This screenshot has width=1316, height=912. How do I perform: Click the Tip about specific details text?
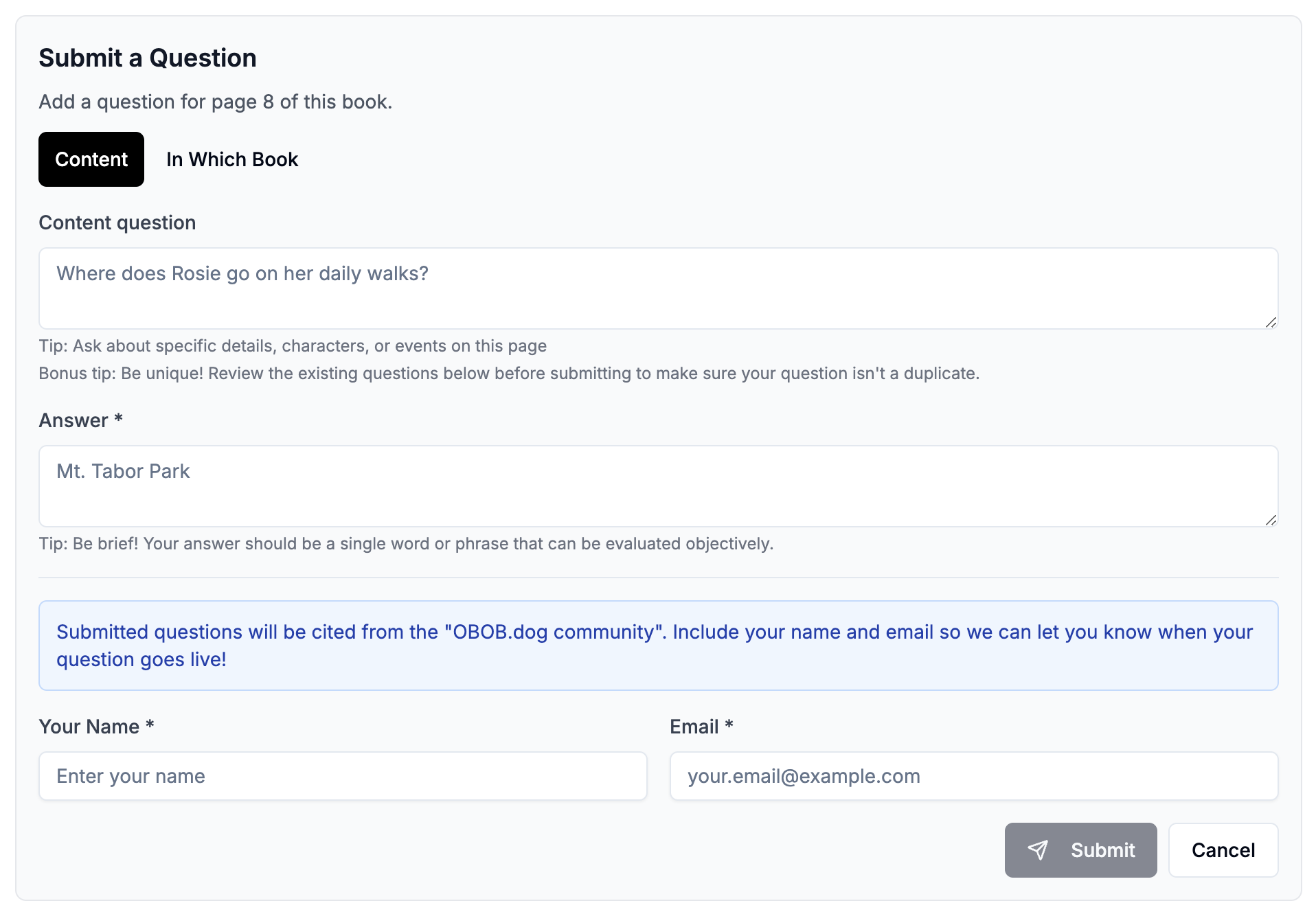pos(293,345)
